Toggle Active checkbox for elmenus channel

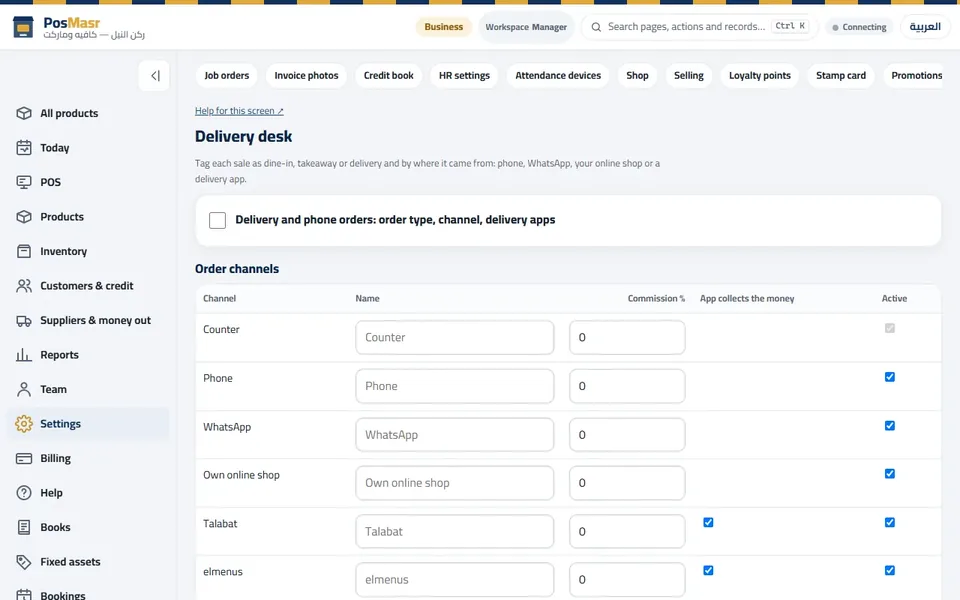(x=890, y=571)
